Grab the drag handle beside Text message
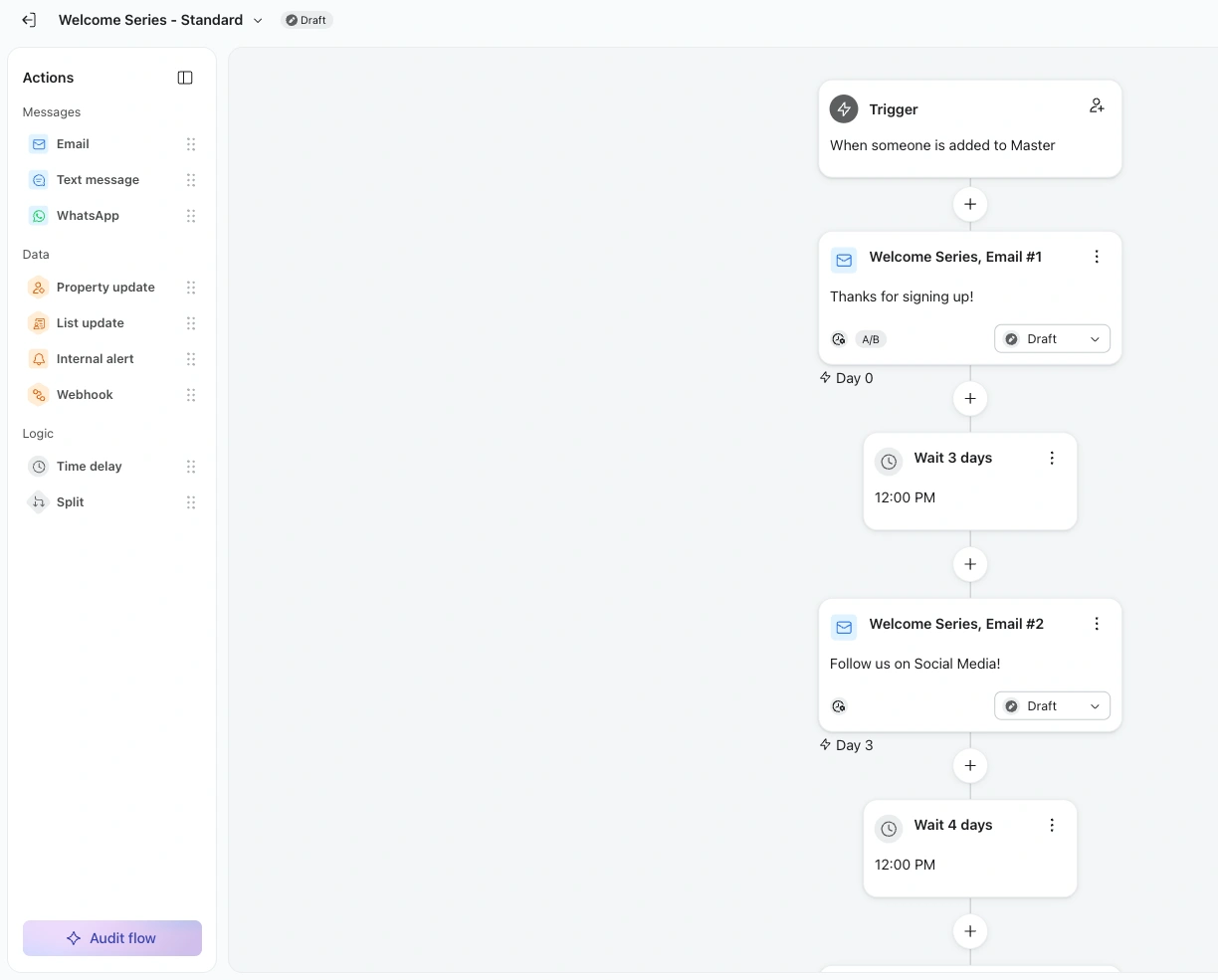 (191, 180)
